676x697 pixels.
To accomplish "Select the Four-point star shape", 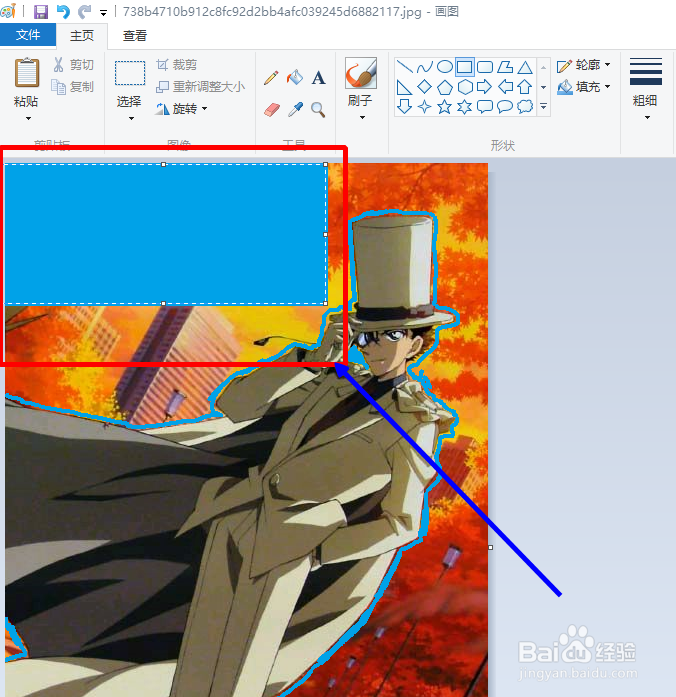I will [424, 107].
